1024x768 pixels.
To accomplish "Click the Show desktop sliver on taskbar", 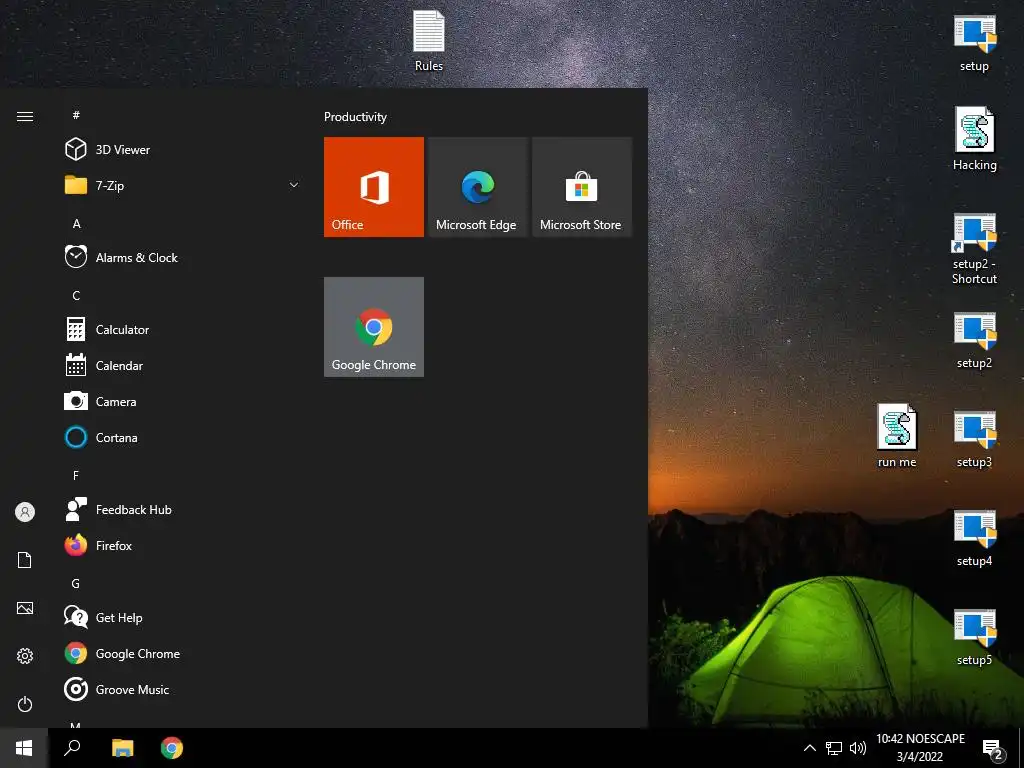I will 1021,748.
